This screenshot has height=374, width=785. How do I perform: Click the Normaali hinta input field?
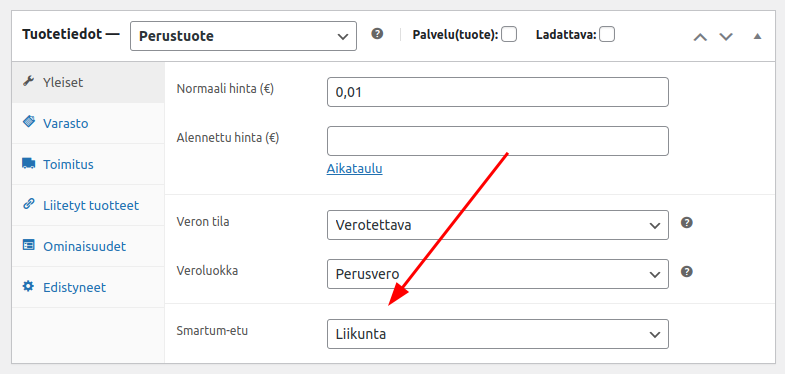click(498, 92)
